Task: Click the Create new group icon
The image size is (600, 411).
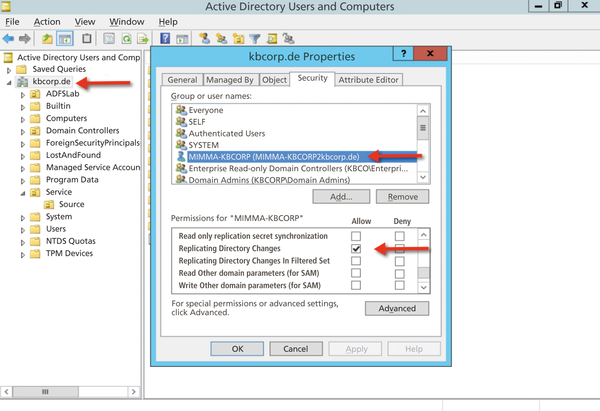Action: (222, 38)
